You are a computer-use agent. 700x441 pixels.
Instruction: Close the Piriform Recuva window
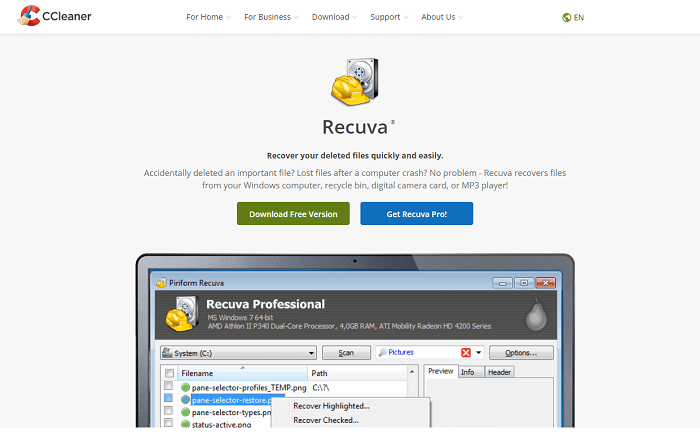point(545,283)
